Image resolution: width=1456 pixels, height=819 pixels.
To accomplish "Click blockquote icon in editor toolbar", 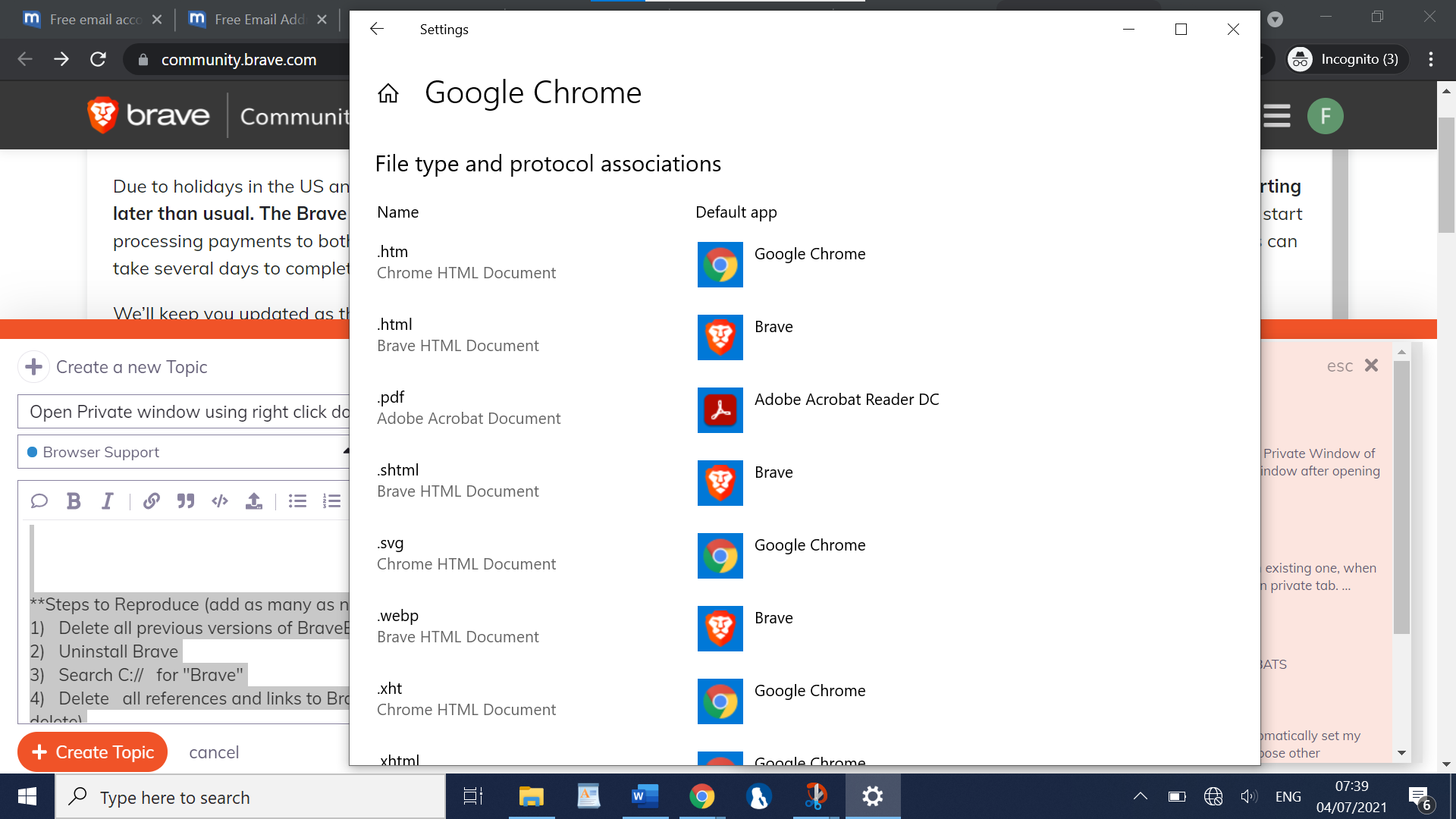I will [186, 500].
